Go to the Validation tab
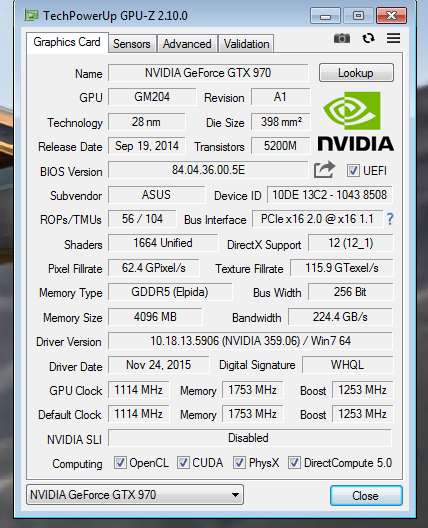This screenshot has height=528, width=428. pos(246,44)
